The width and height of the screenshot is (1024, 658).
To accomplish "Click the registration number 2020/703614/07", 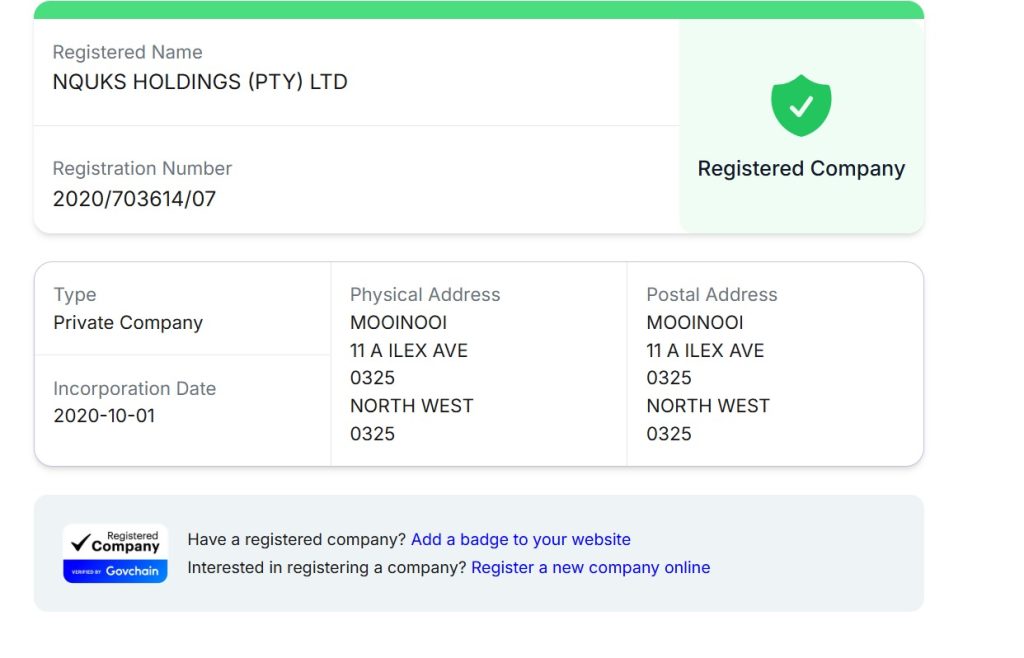I will [x=134, y=198].
